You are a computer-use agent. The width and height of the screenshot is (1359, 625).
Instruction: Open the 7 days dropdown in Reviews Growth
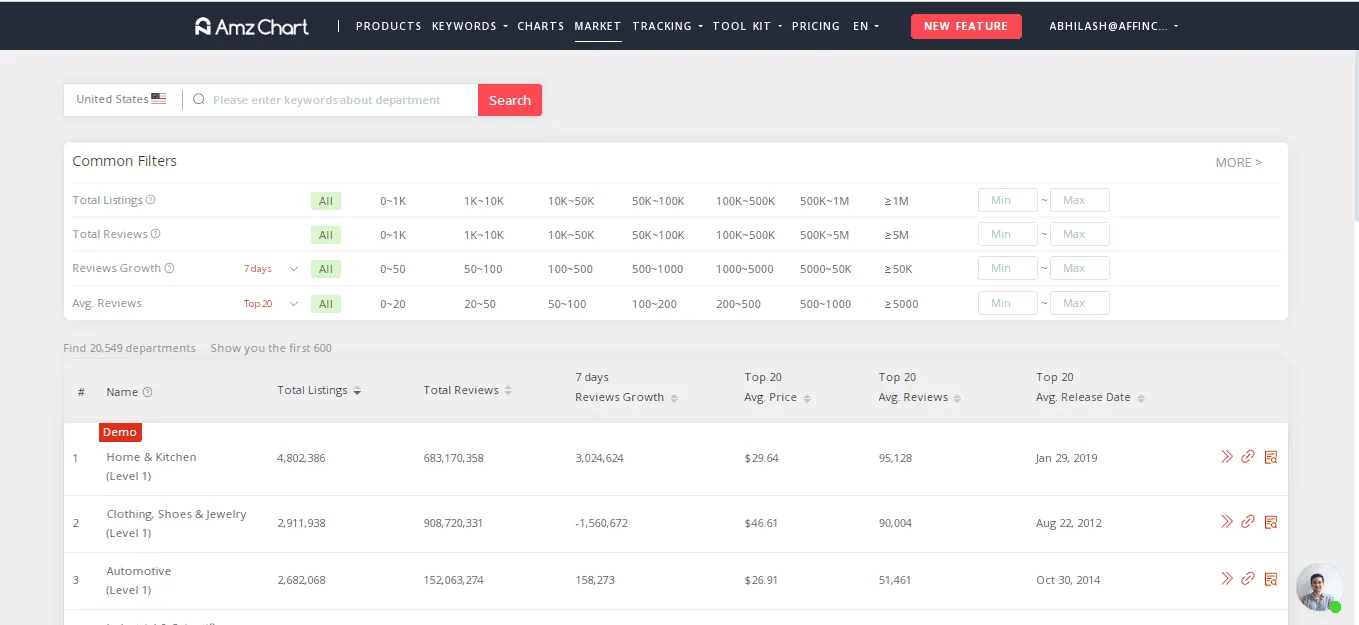coord(272,268)
